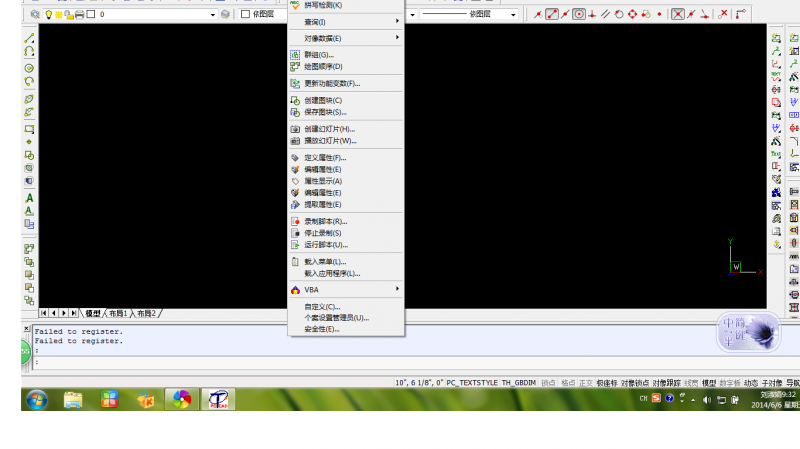Go to last layout tab arrow
This screenshot has height=449, width=800.
click(74, 313)
